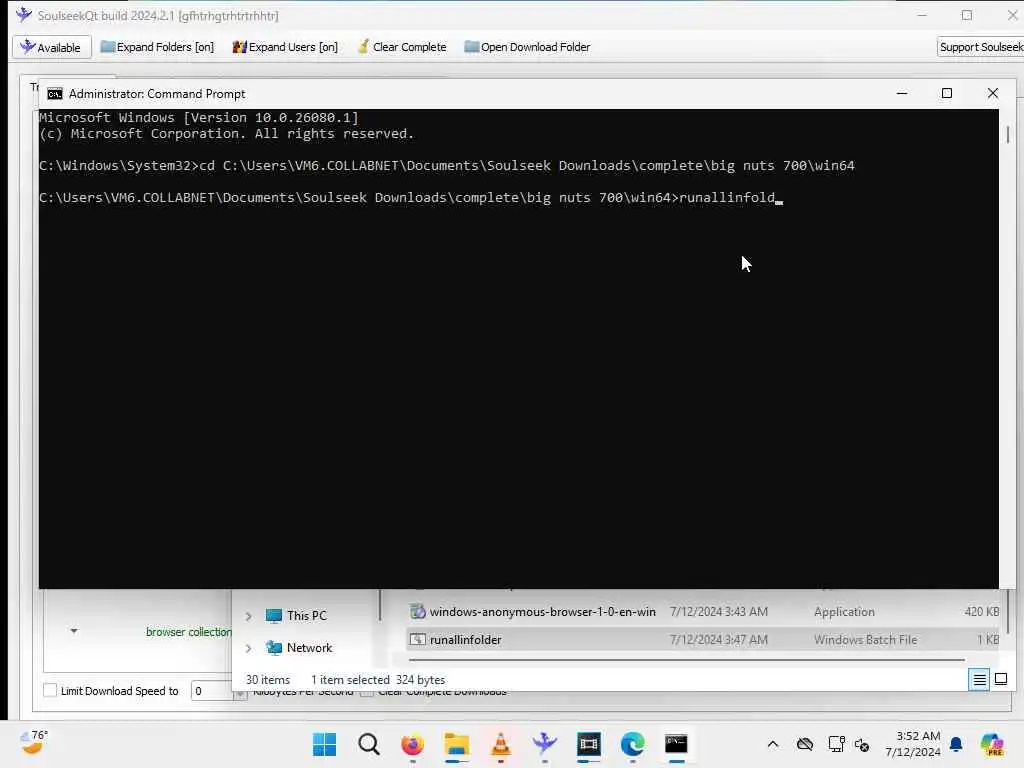The height and width of the screenshot is (768, 1024).
Task: Select This PC in the navigation pane
Action: [x=296, y=616]
